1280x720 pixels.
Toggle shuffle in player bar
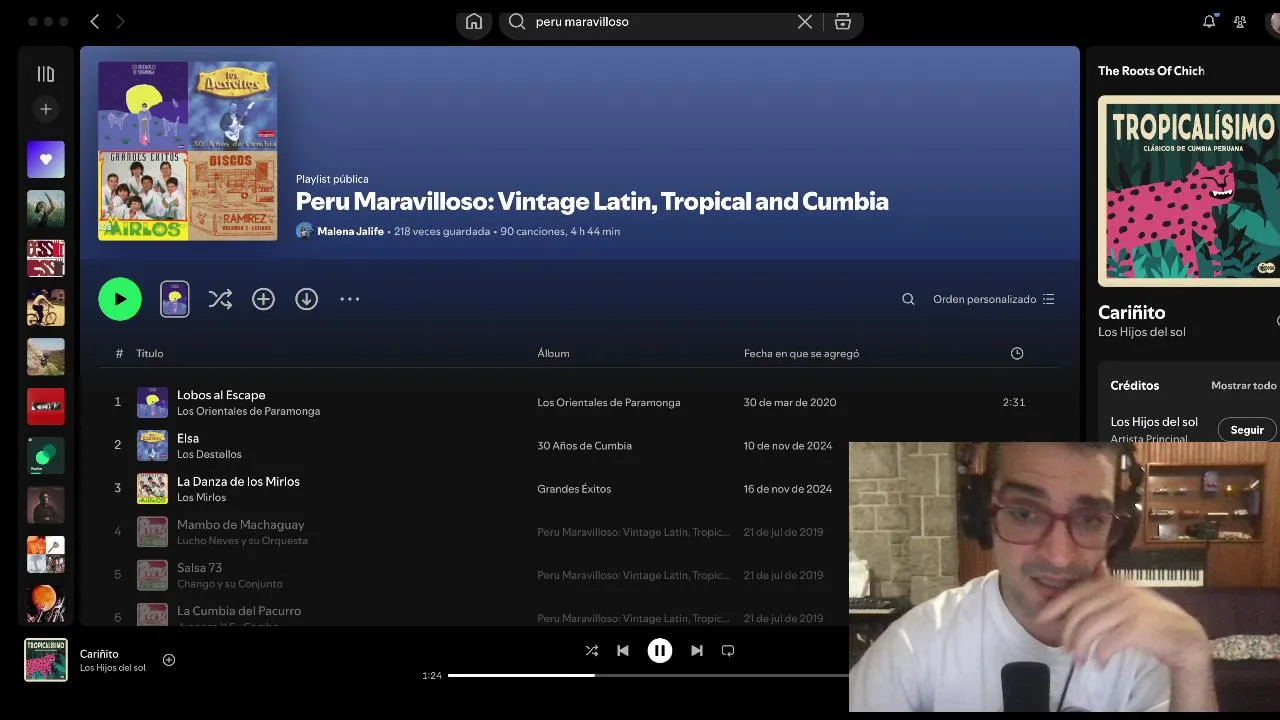tap(592, 650)
